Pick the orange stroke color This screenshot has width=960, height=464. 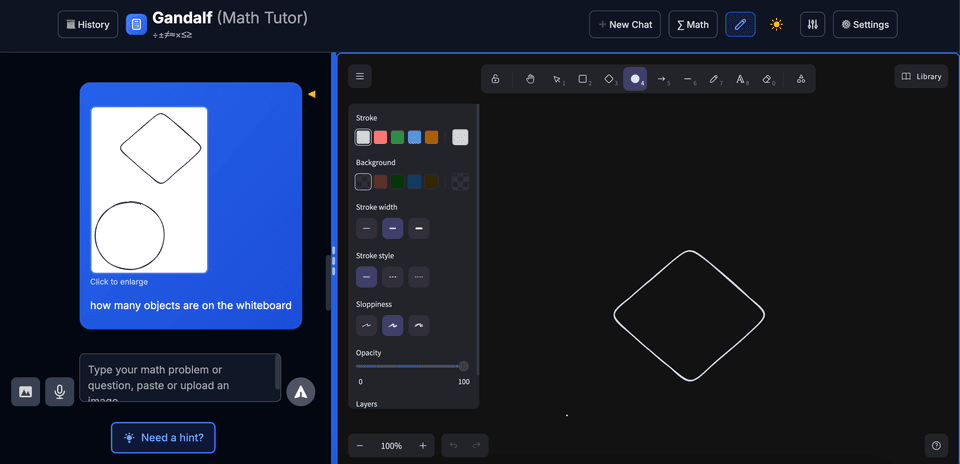[x=432, y=137]
